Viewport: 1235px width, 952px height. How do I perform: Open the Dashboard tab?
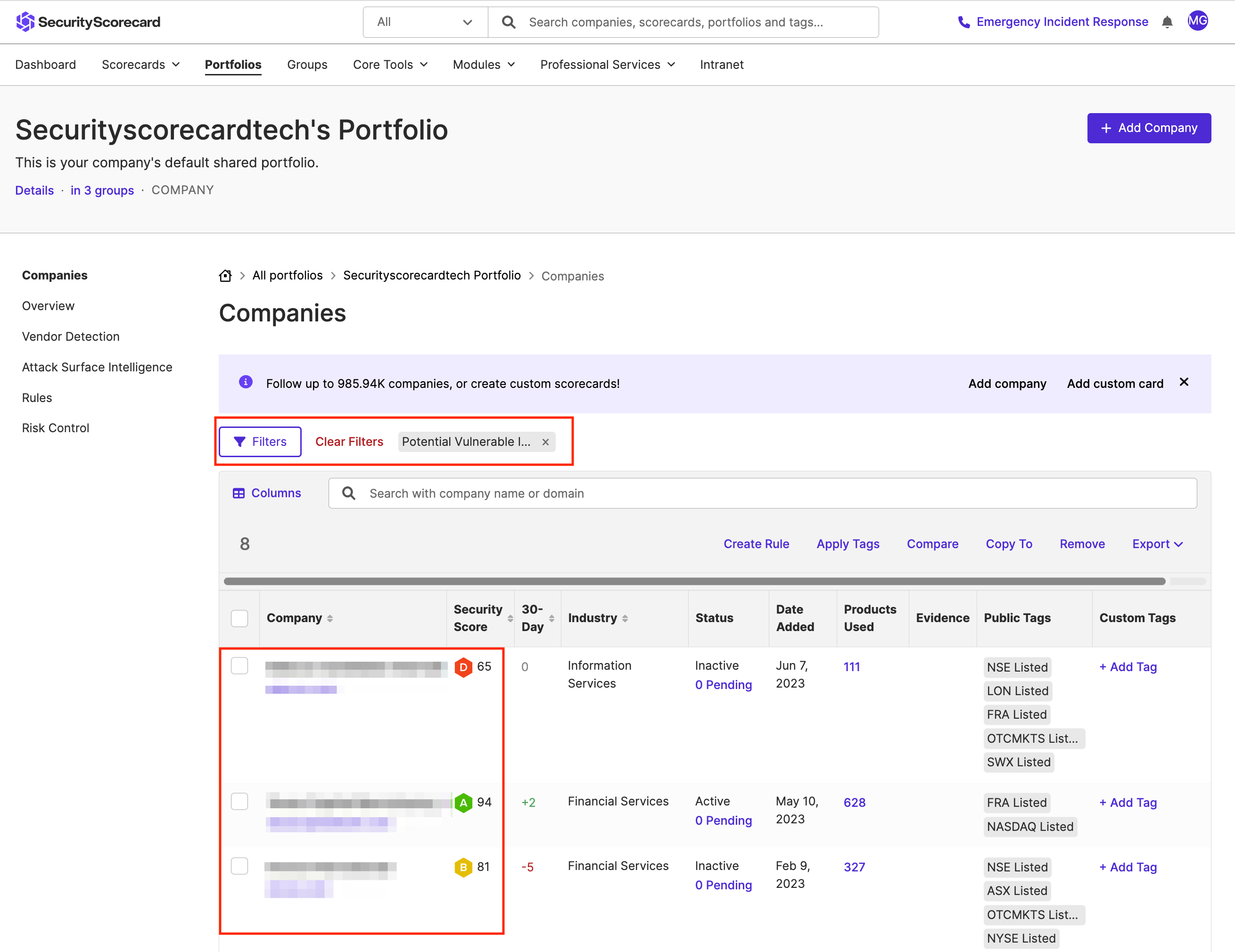click(46, 65)
